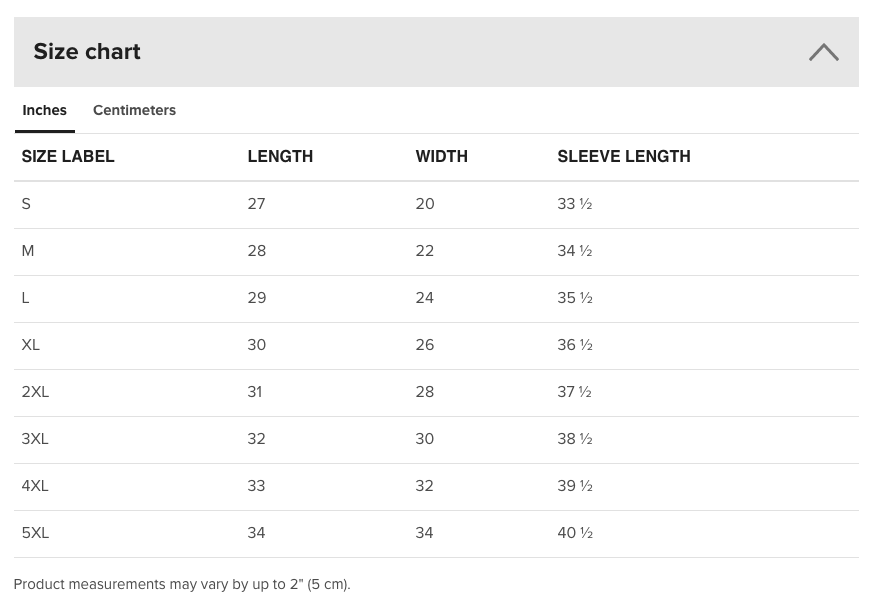The image size is (876, 609).
Task: Click the LENGTH column header
Action: click(280, 156)
